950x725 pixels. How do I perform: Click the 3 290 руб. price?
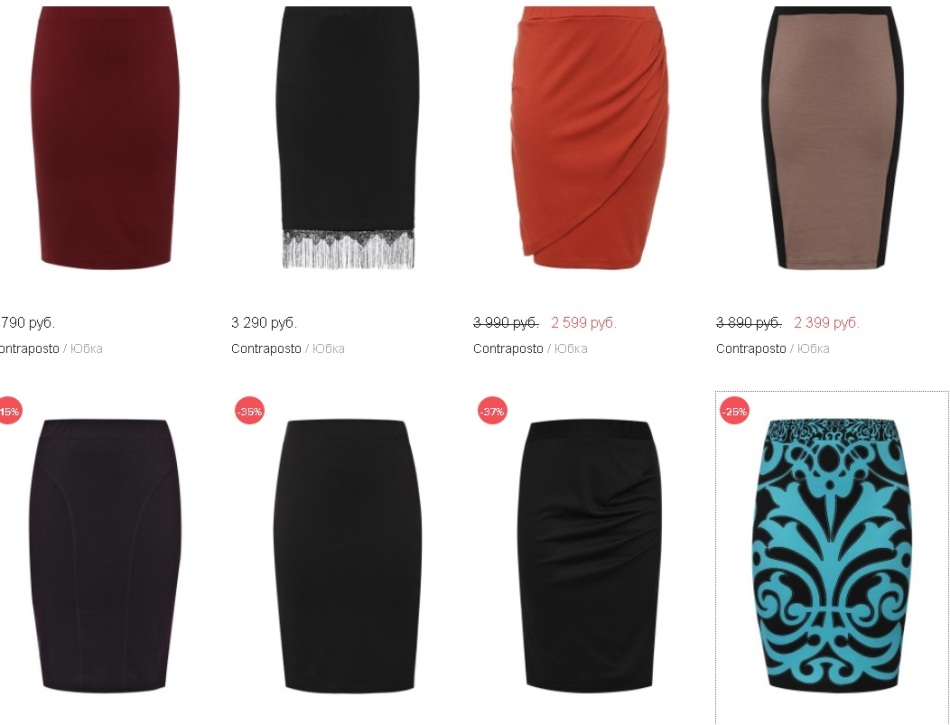pyautogui.click(x=264, y=323)
